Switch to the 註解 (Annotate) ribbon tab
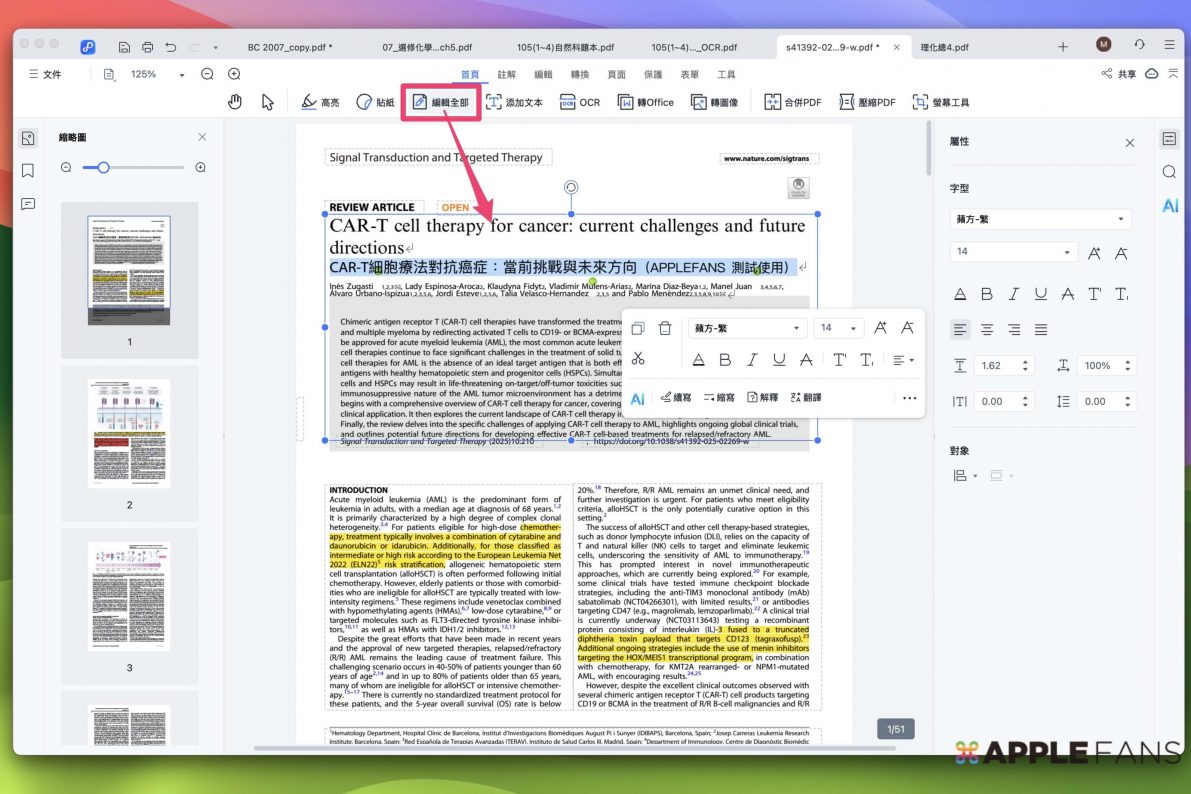 tap(507, 75)
